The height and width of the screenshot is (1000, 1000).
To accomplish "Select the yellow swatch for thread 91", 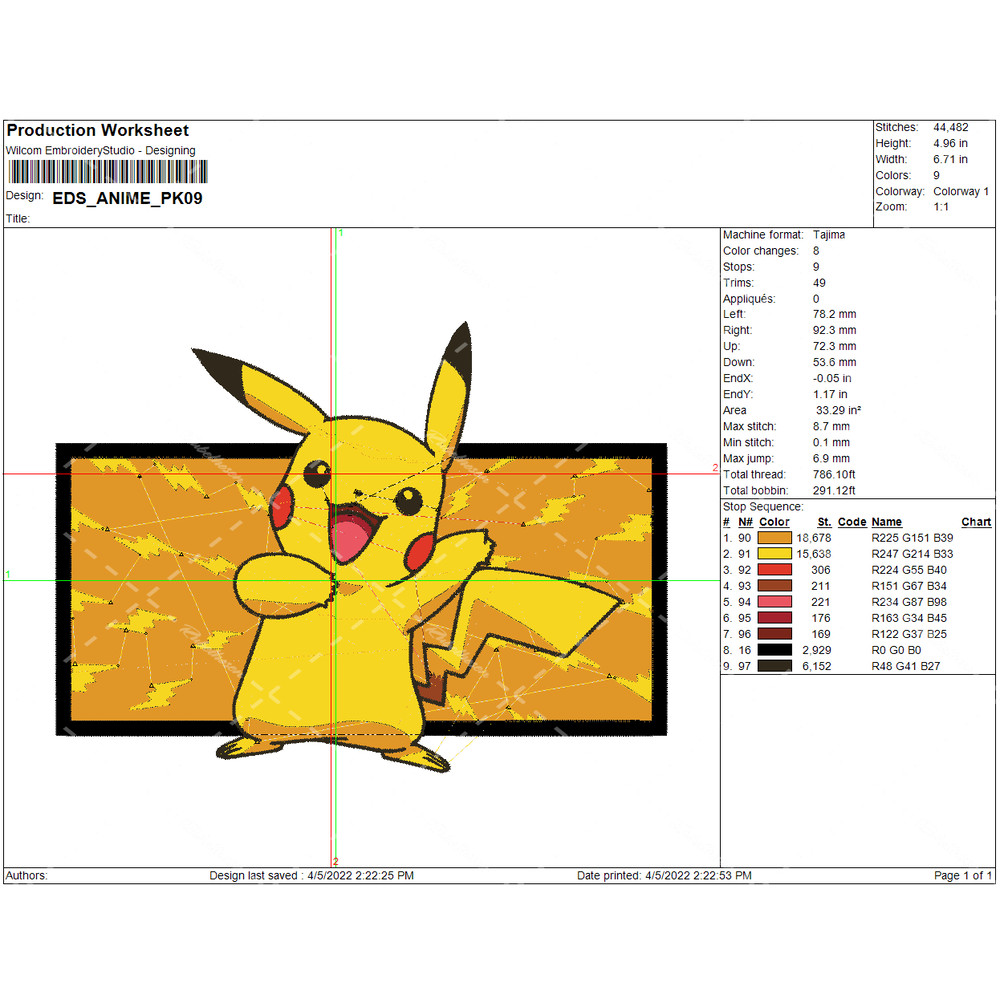I will click(775, 554).
